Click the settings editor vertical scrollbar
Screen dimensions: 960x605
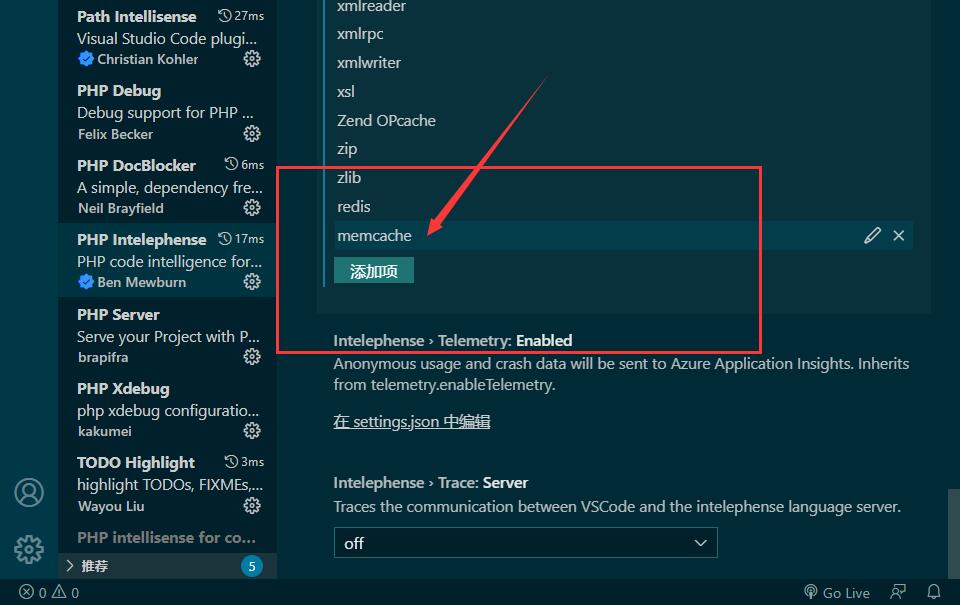pos(953,533)
